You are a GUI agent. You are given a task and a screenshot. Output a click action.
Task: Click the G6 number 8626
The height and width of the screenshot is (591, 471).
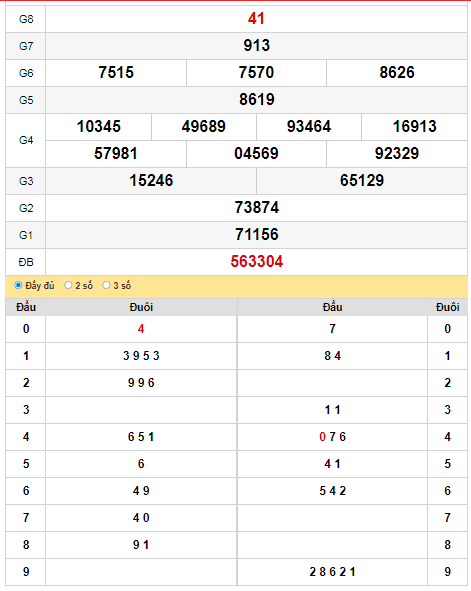pyautogui.click(x=397, y=73)
